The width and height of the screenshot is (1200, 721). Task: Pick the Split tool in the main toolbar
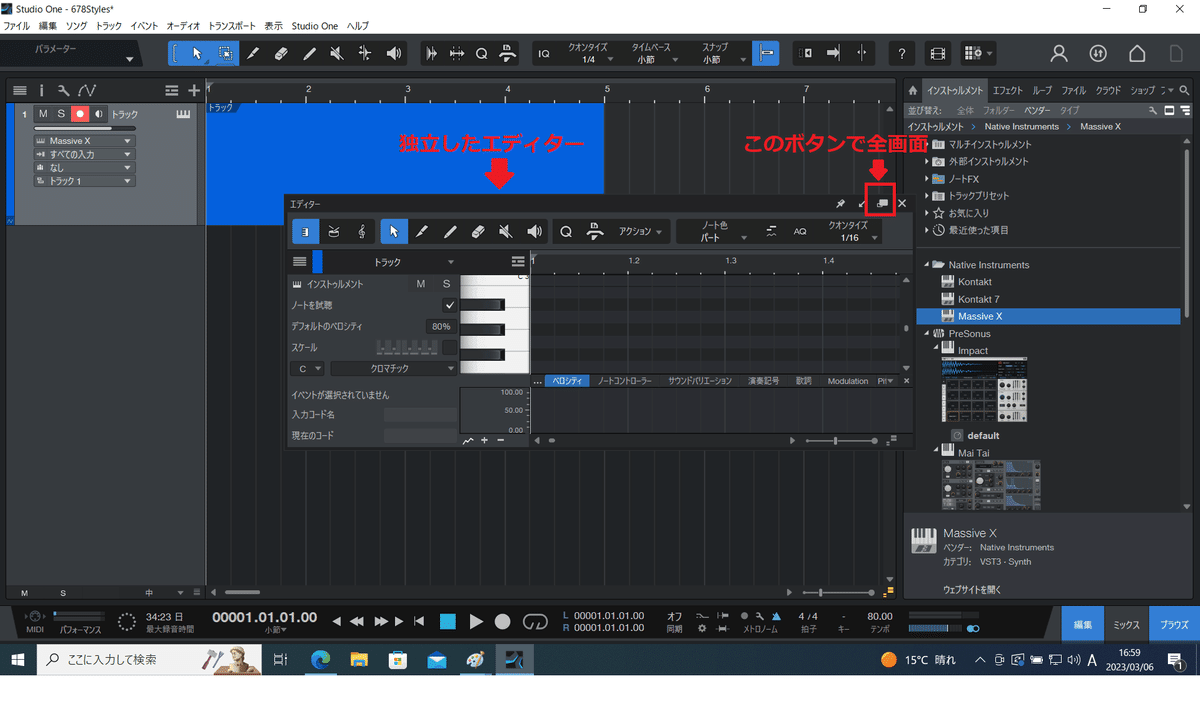[253, 54]
